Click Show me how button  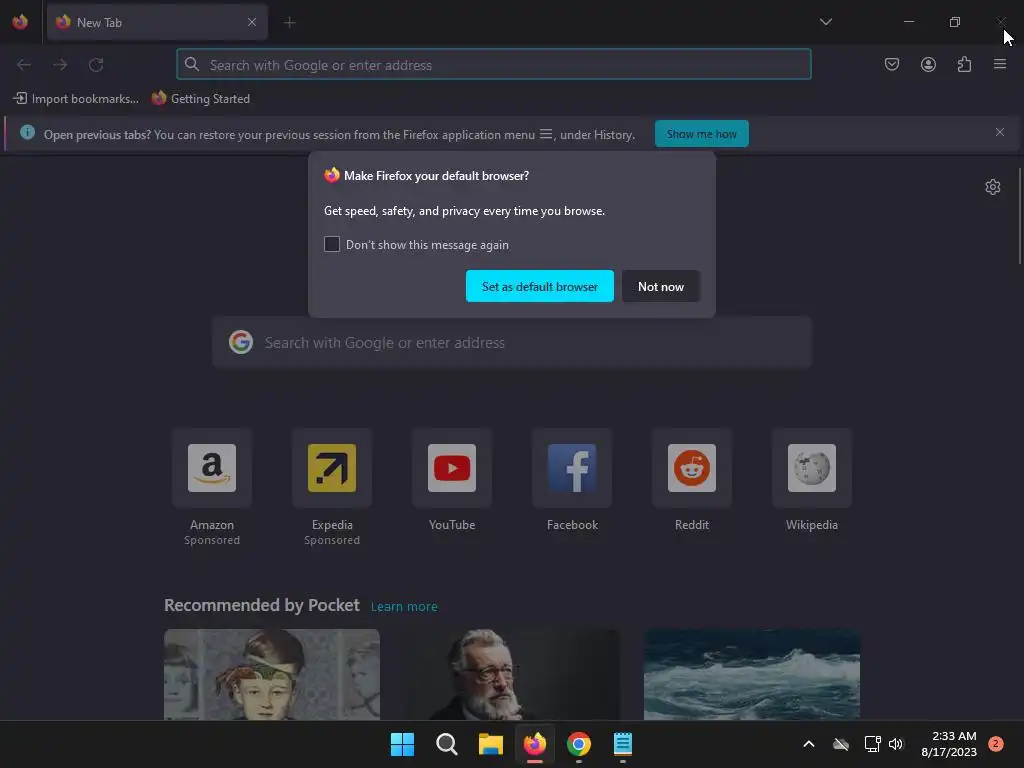click(x=701, y=134)
